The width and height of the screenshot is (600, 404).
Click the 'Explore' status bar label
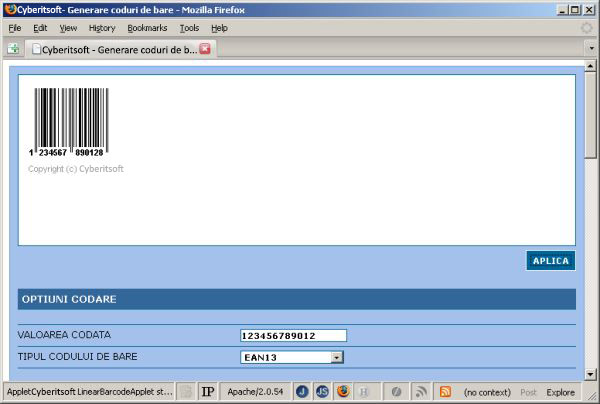[561, 392]
